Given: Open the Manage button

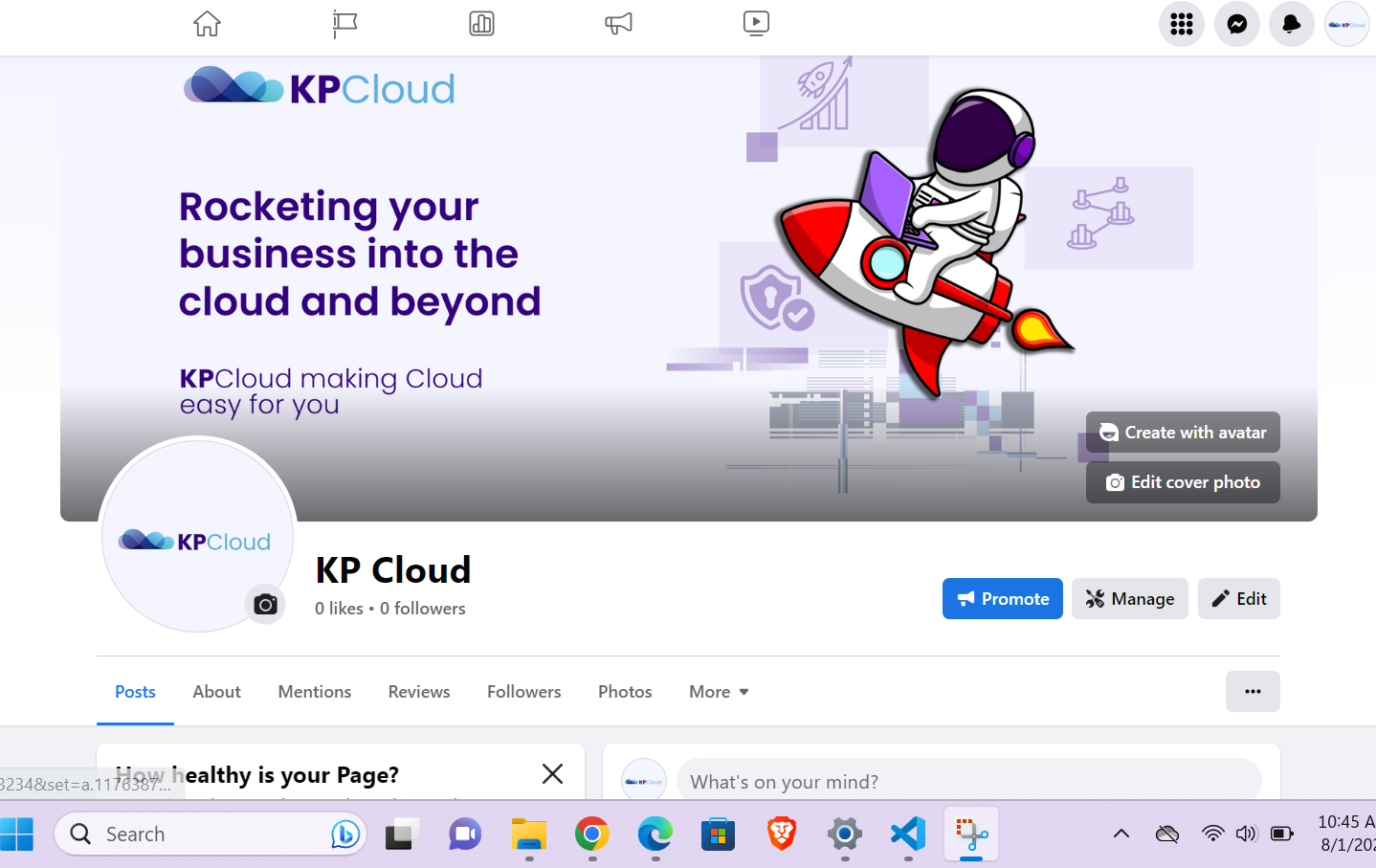Looking at the screenshot, I should (x=1130, y=599).
